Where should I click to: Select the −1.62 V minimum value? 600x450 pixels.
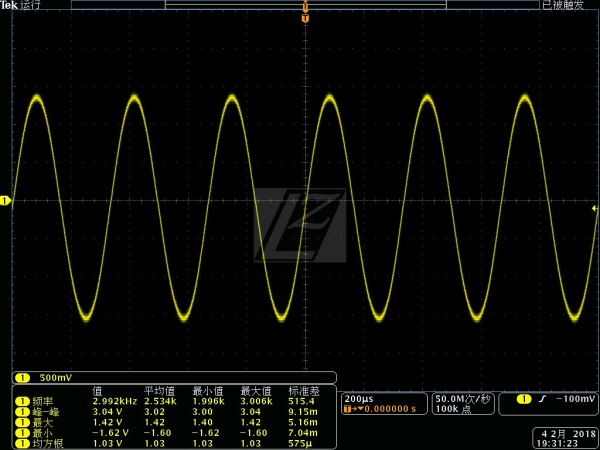(x=111, y=433)
